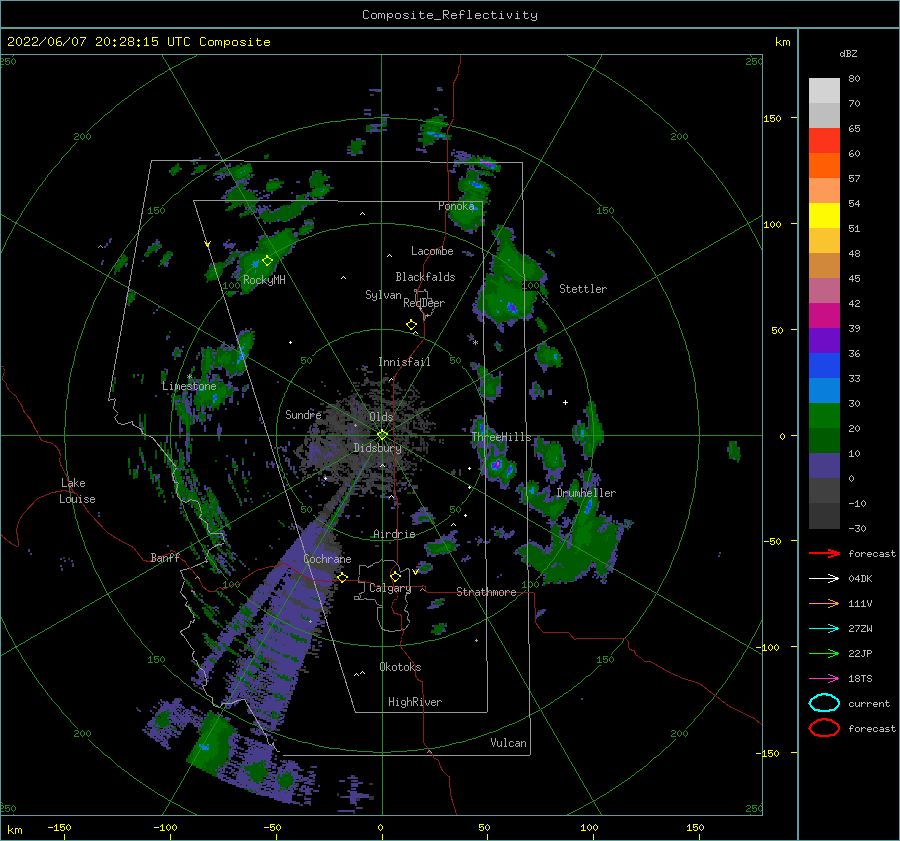
Task: Click the Strathmore label
Action: pyautogui.click(x=486, y=592)
